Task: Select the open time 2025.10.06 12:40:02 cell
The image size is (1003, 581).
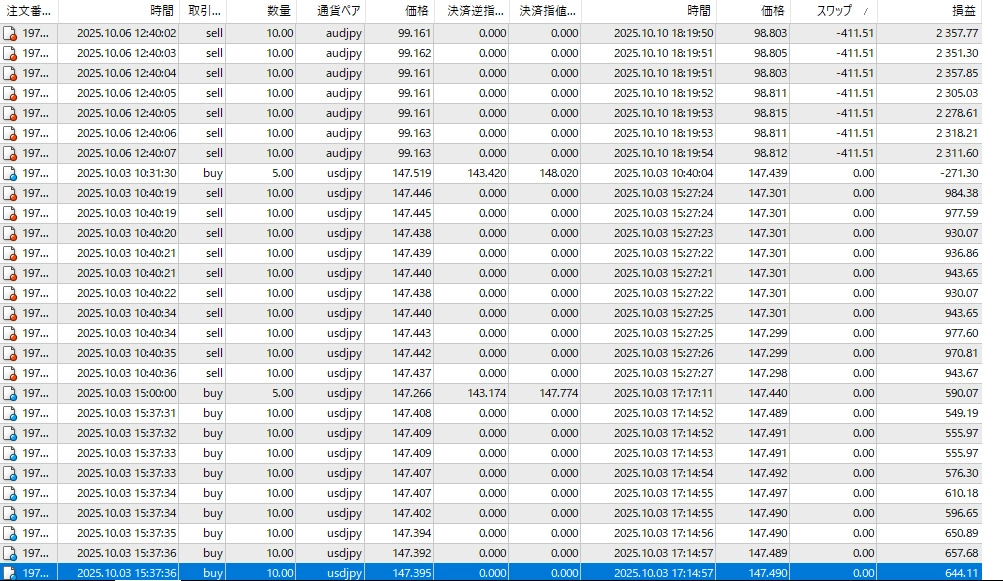Action: point(126,33)
